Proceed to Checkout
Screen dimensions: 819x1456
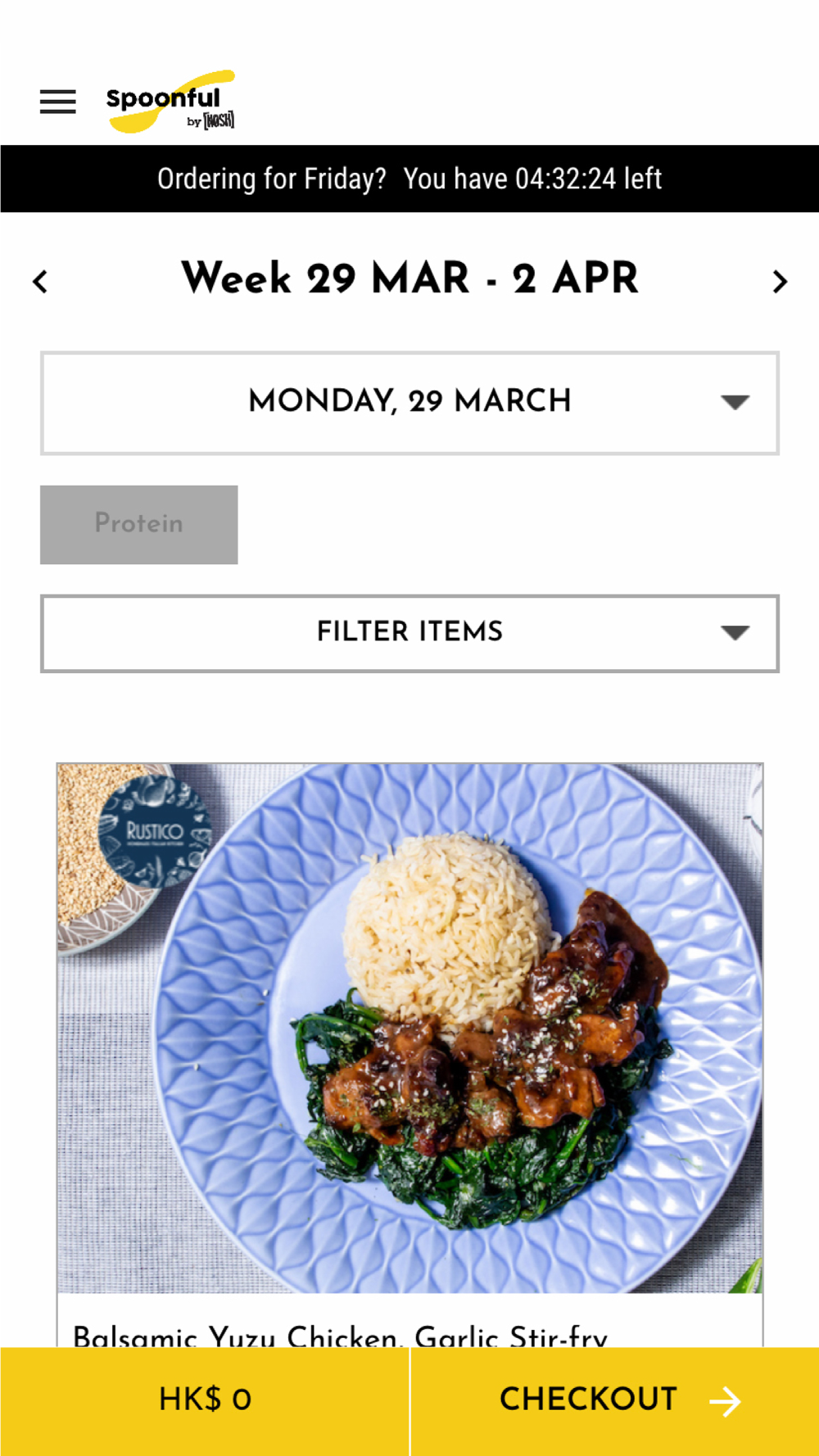coord(615,1401)
